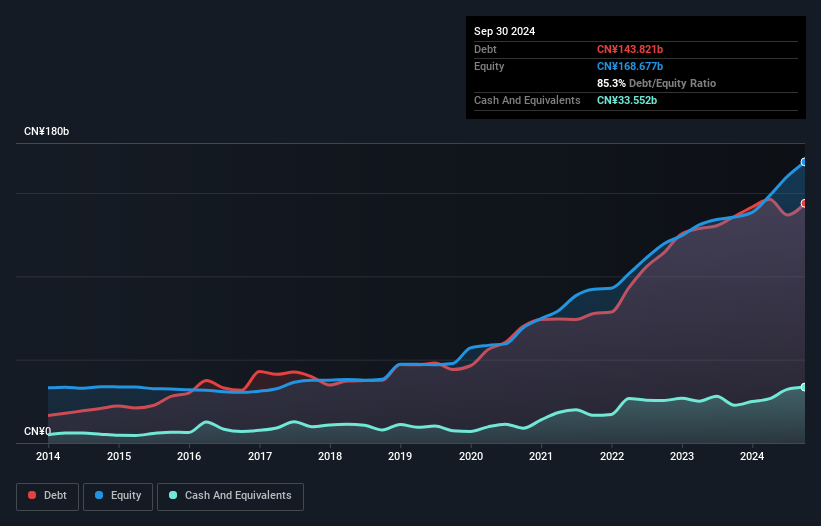Click the red Debt legend dot
The image size is (821, 526).
(32, 495)
